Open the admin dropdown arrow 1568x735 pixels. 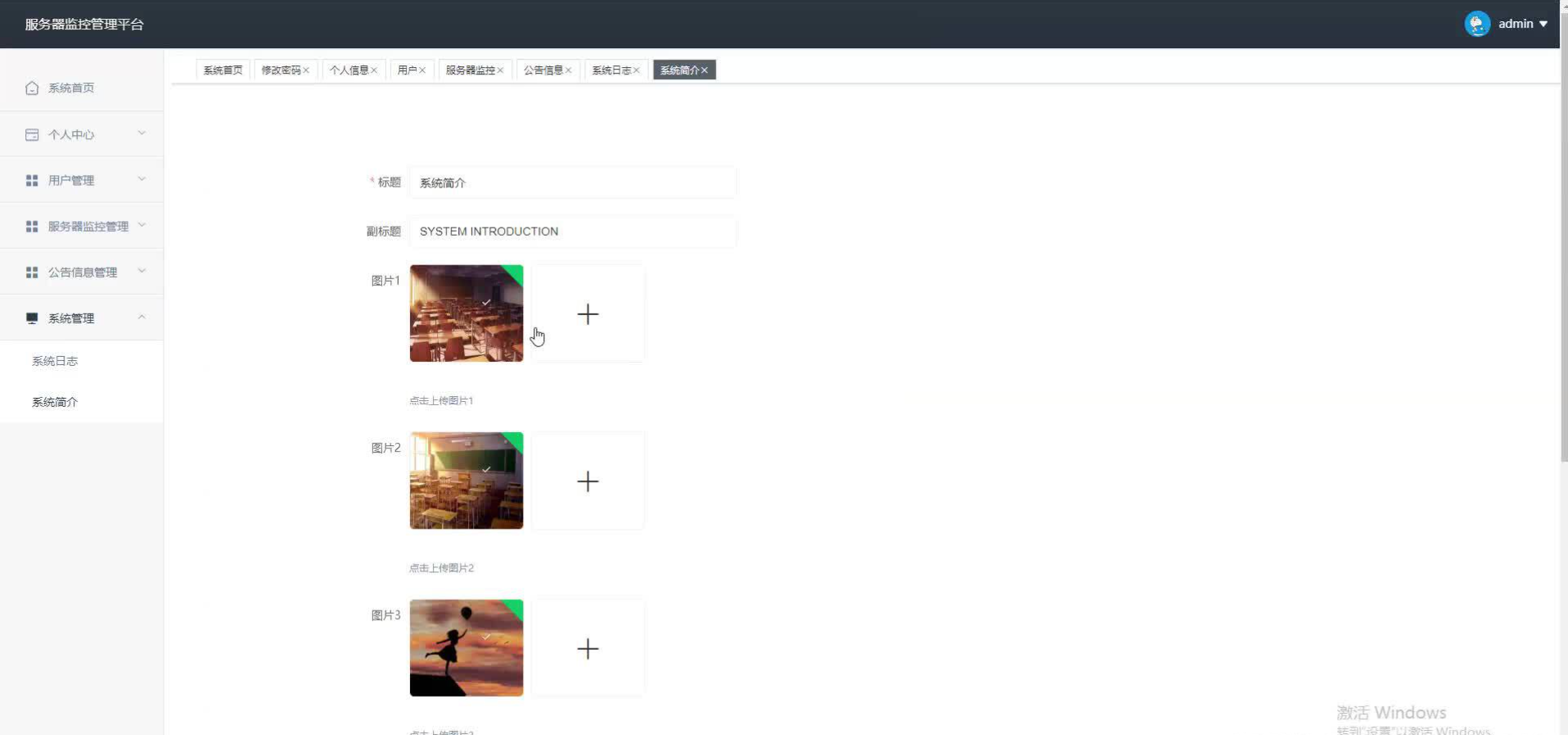click(x=1543, y=24)
